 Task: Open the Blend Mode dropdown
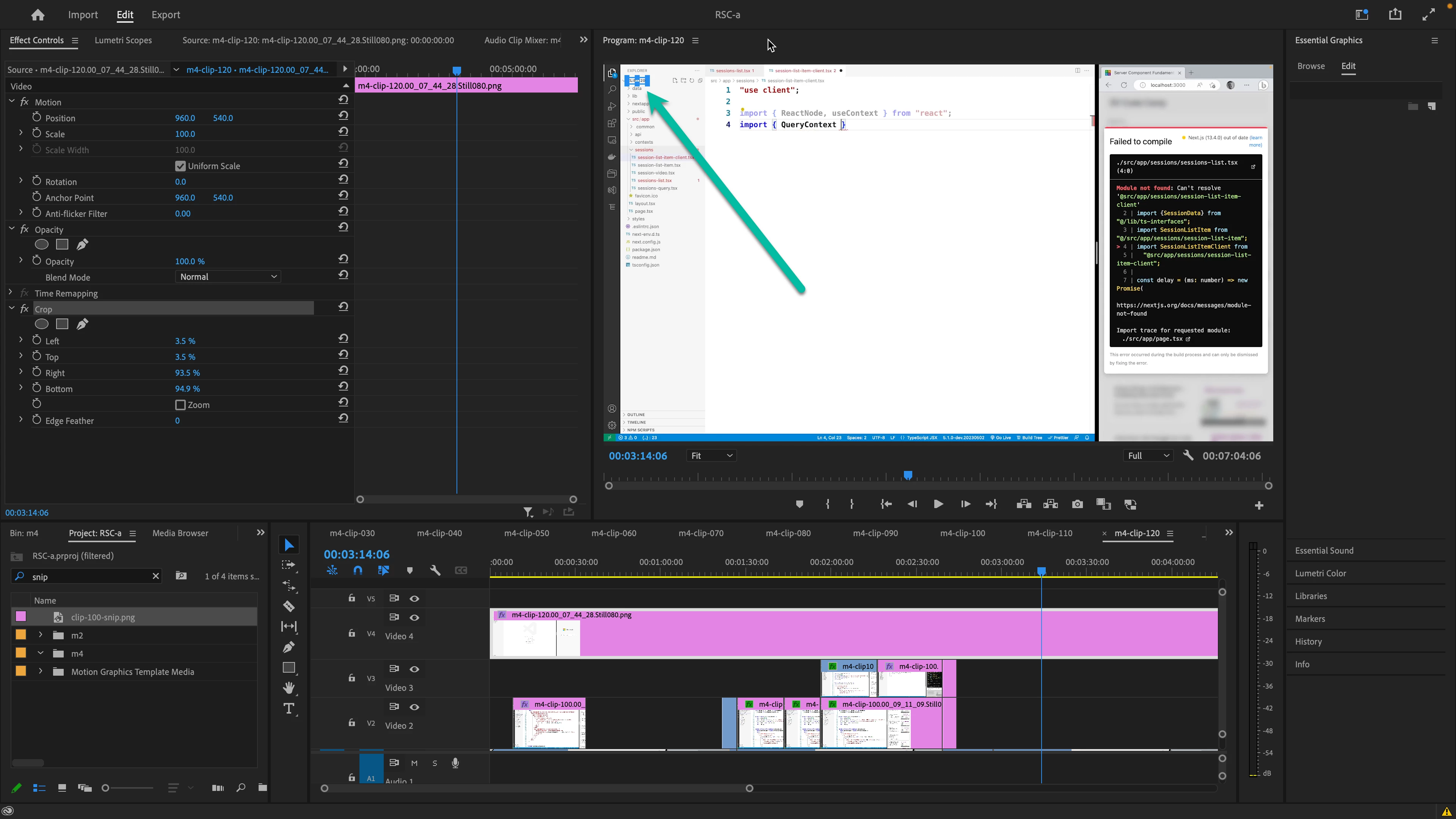click(228, 277)
